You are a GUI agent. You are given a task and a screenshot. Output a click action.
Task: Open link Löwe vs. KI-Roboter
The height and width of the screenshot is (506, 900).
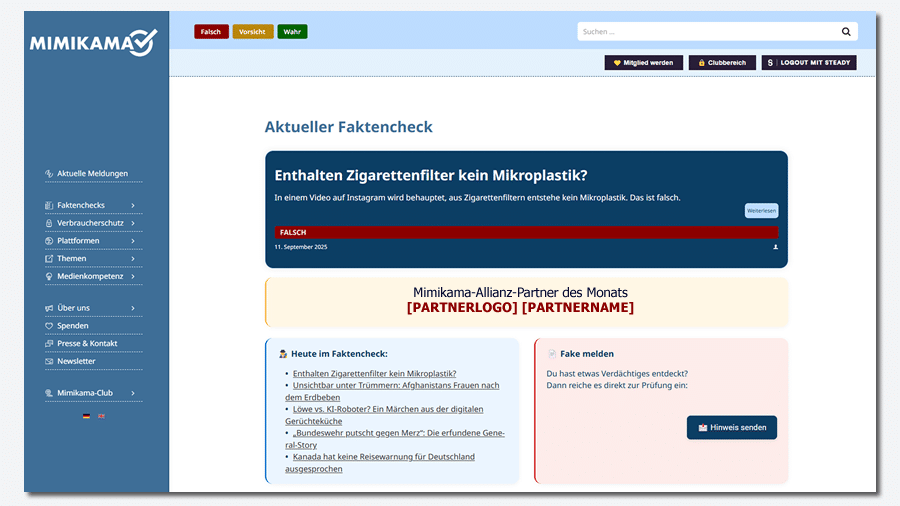(x=384, y=415)
